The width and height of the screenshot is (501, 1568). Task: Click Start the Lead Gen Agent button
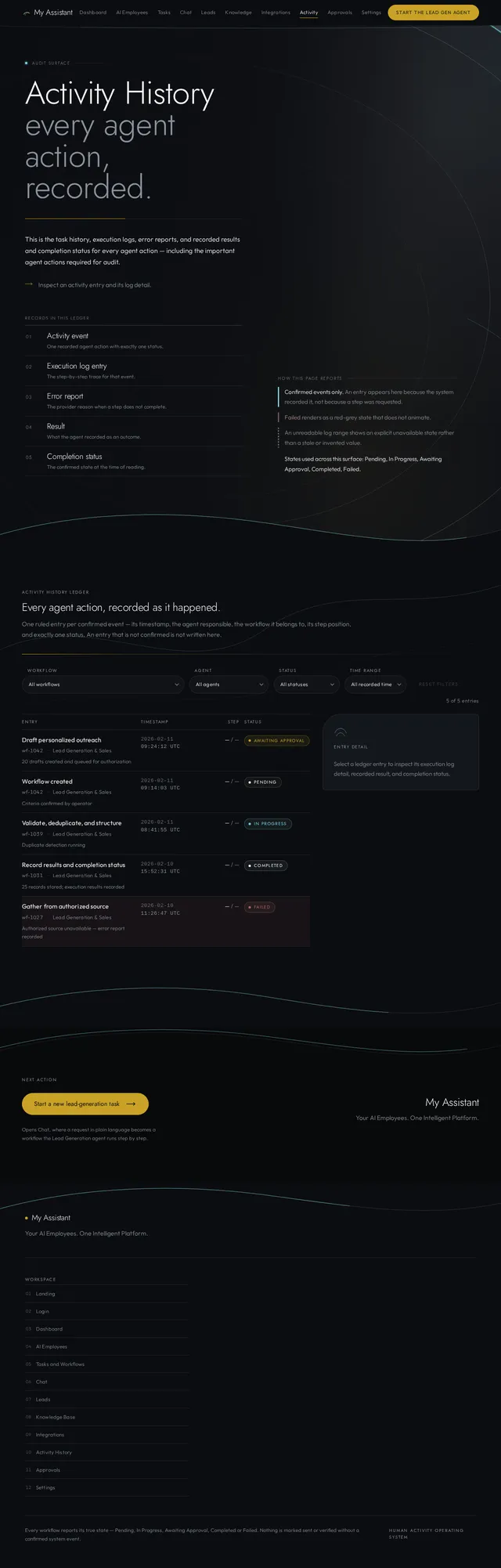[x=433, y=13]
